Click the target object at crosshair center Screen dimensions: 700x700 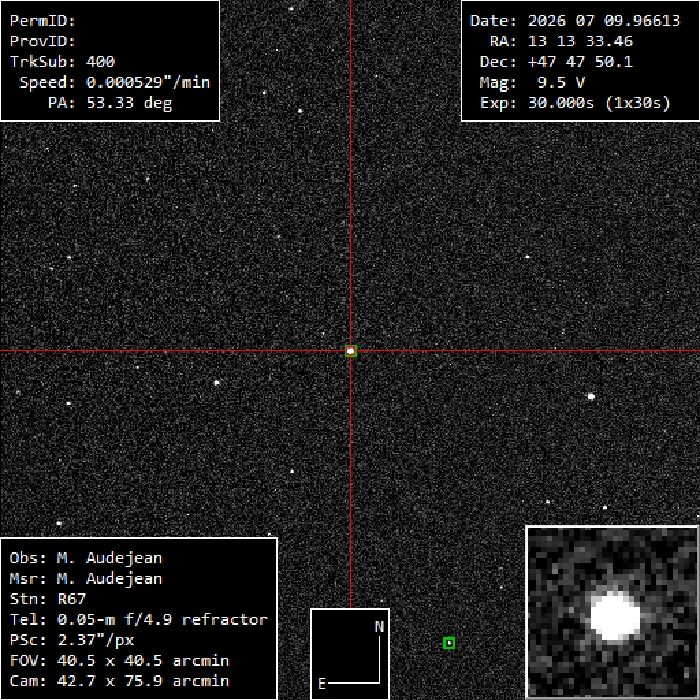[351, 351]
